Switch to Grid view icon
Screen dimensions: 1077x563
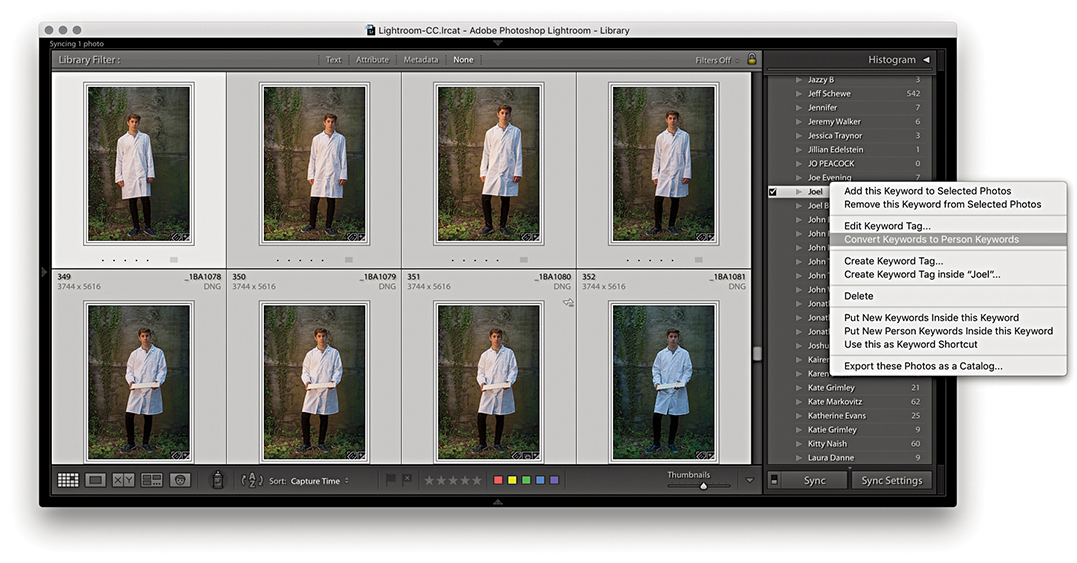(x=68, y=481)
